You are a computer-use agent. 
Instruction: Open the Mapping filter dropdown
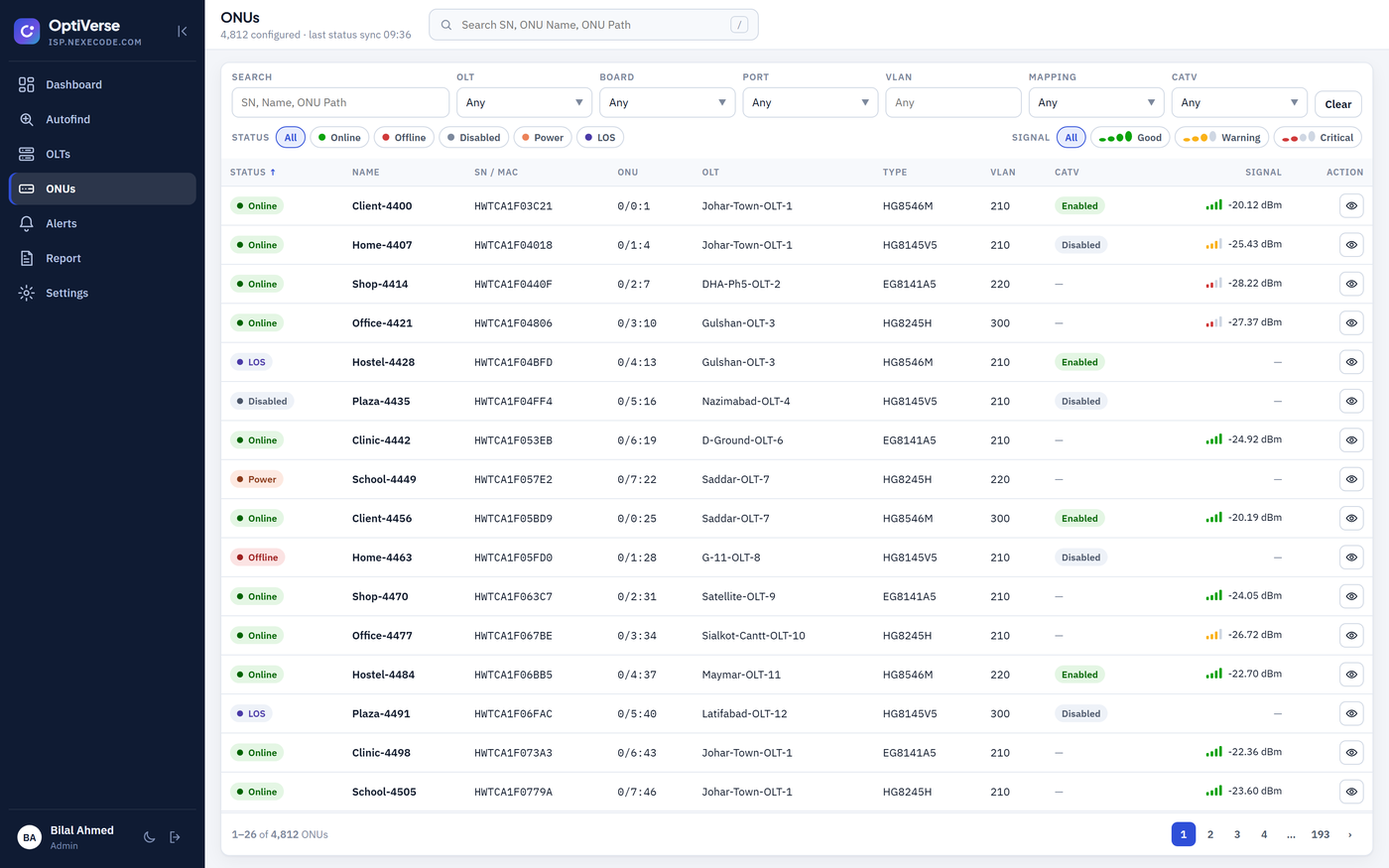[x=1096, y=102]
